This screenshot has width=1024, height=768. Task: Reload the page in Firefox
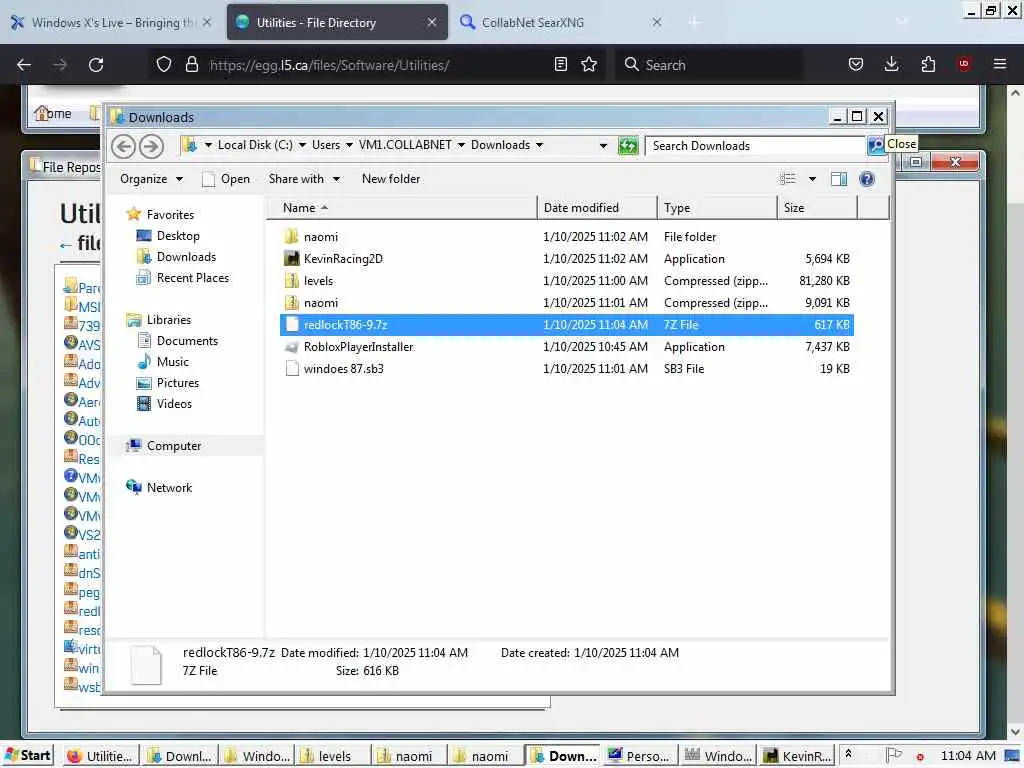(96, 65)
